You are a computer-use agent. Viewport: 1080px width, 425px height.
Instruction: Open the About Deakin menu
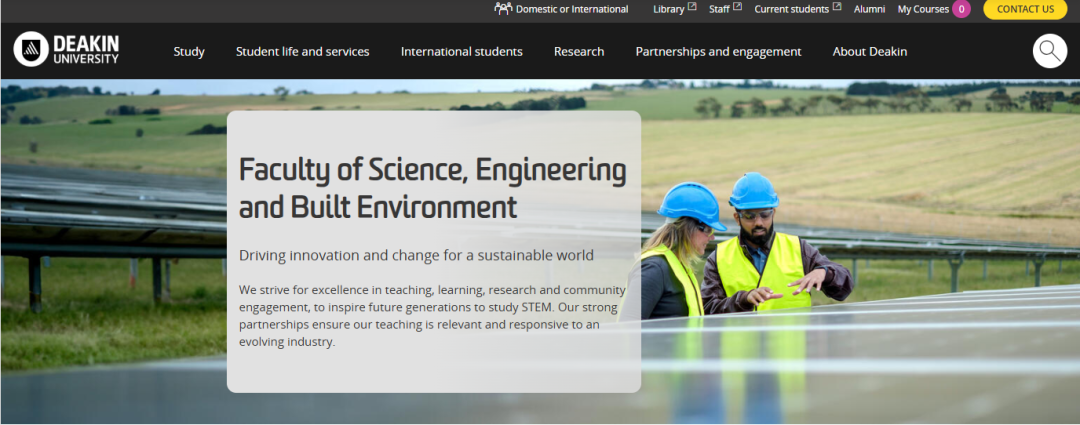[x=870, y=52]
